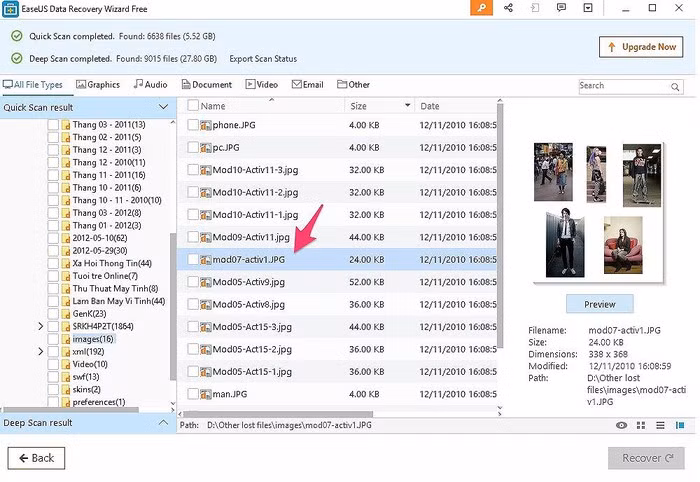Check the box for mod07-activ1.JPG
This screenshot has height=482, width=700.
tap(193, 259)
